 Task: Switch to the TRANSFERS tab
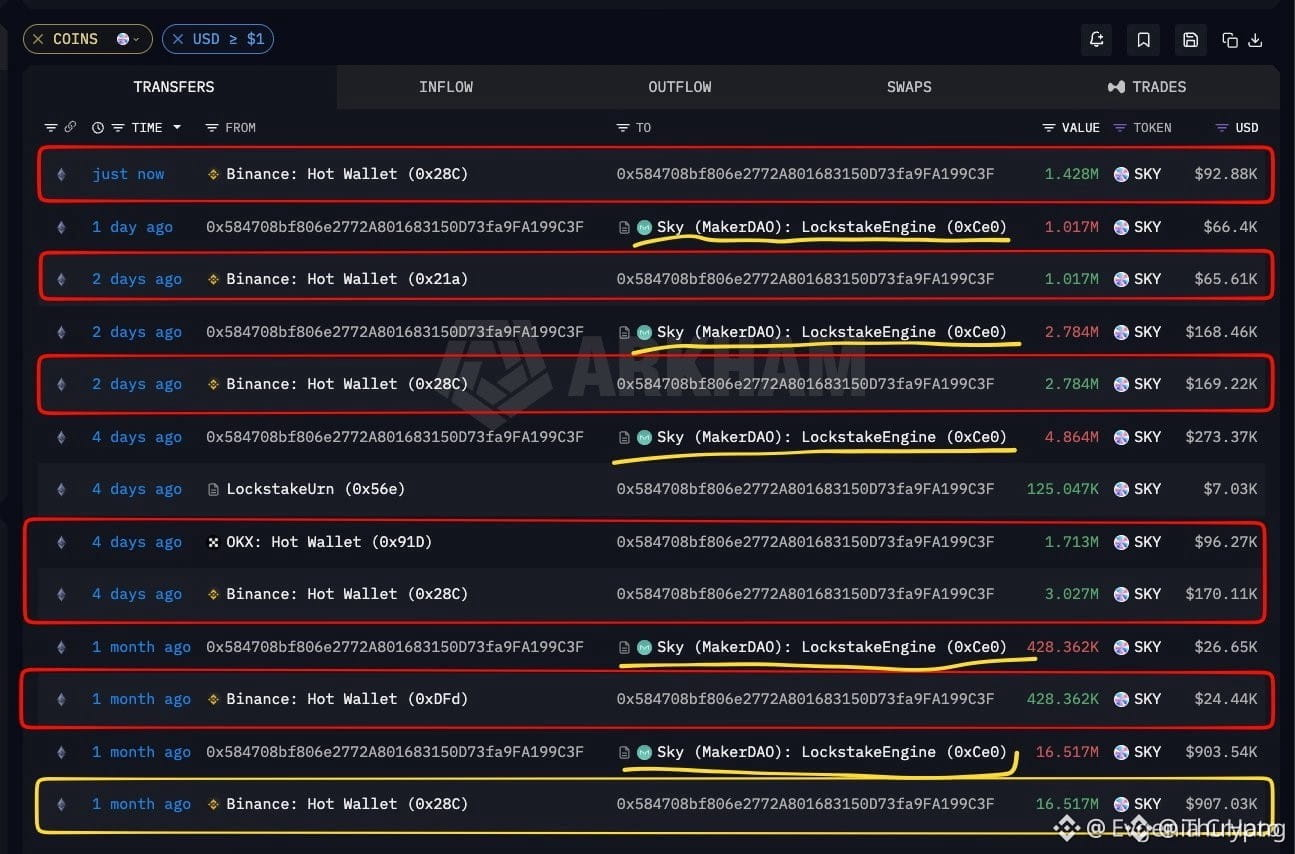[x=174, y=87]
